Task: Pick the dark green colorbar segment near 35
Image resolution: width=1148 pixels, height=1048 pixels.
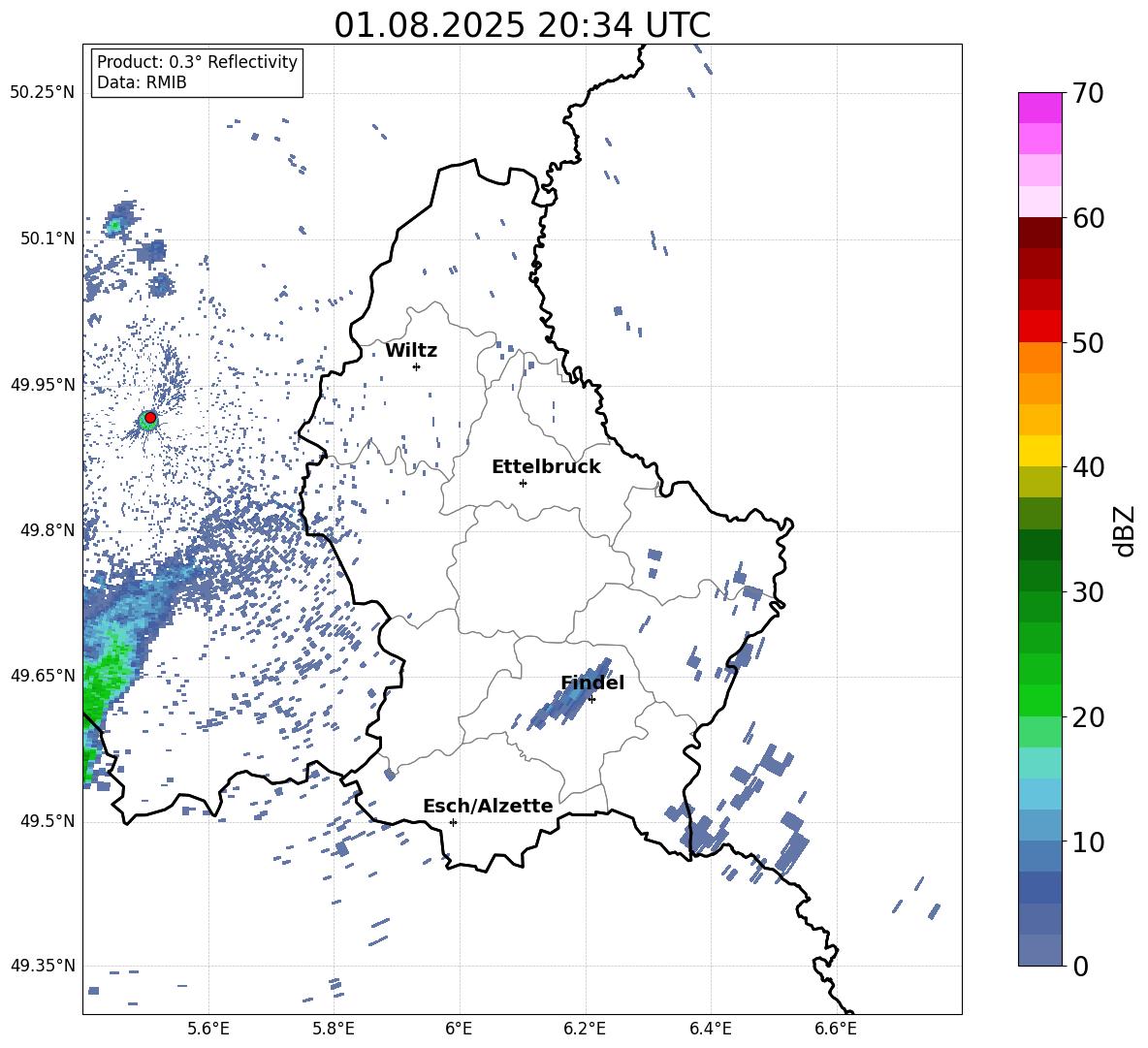Action: (x=1039, y=544)
